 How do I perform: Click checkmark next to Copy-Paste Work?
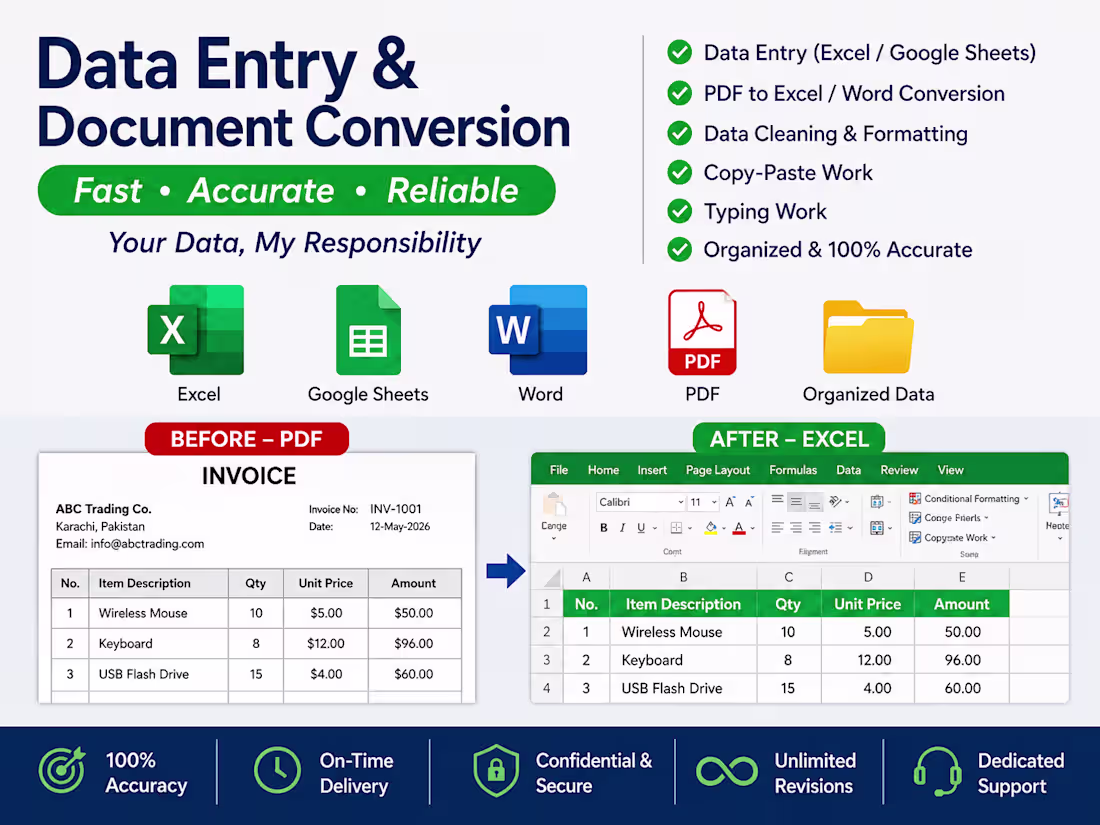[x=679, y=173]
